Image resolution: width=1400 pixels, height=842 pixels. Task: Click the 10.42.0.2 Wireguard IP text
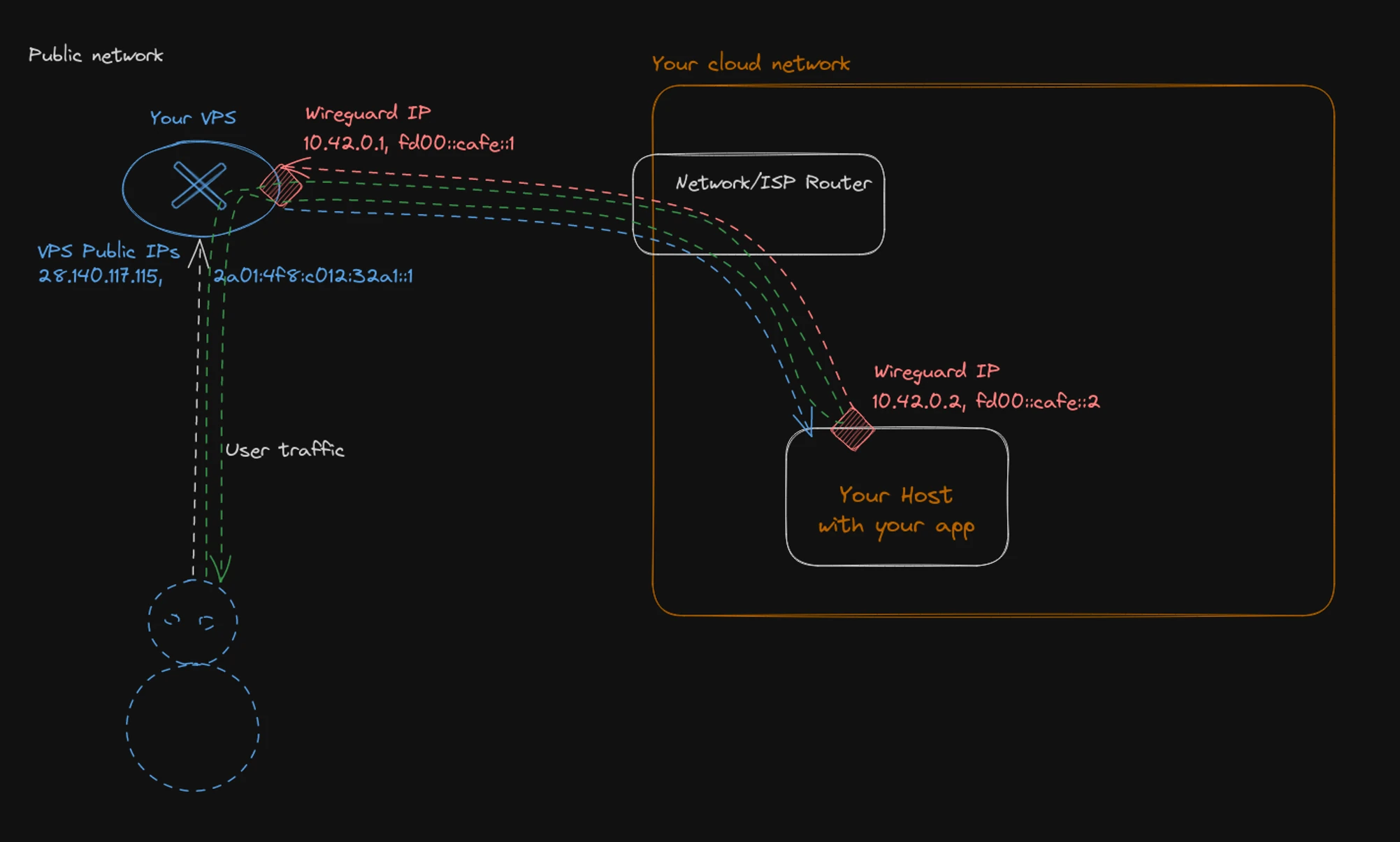[x=986, y=401]
